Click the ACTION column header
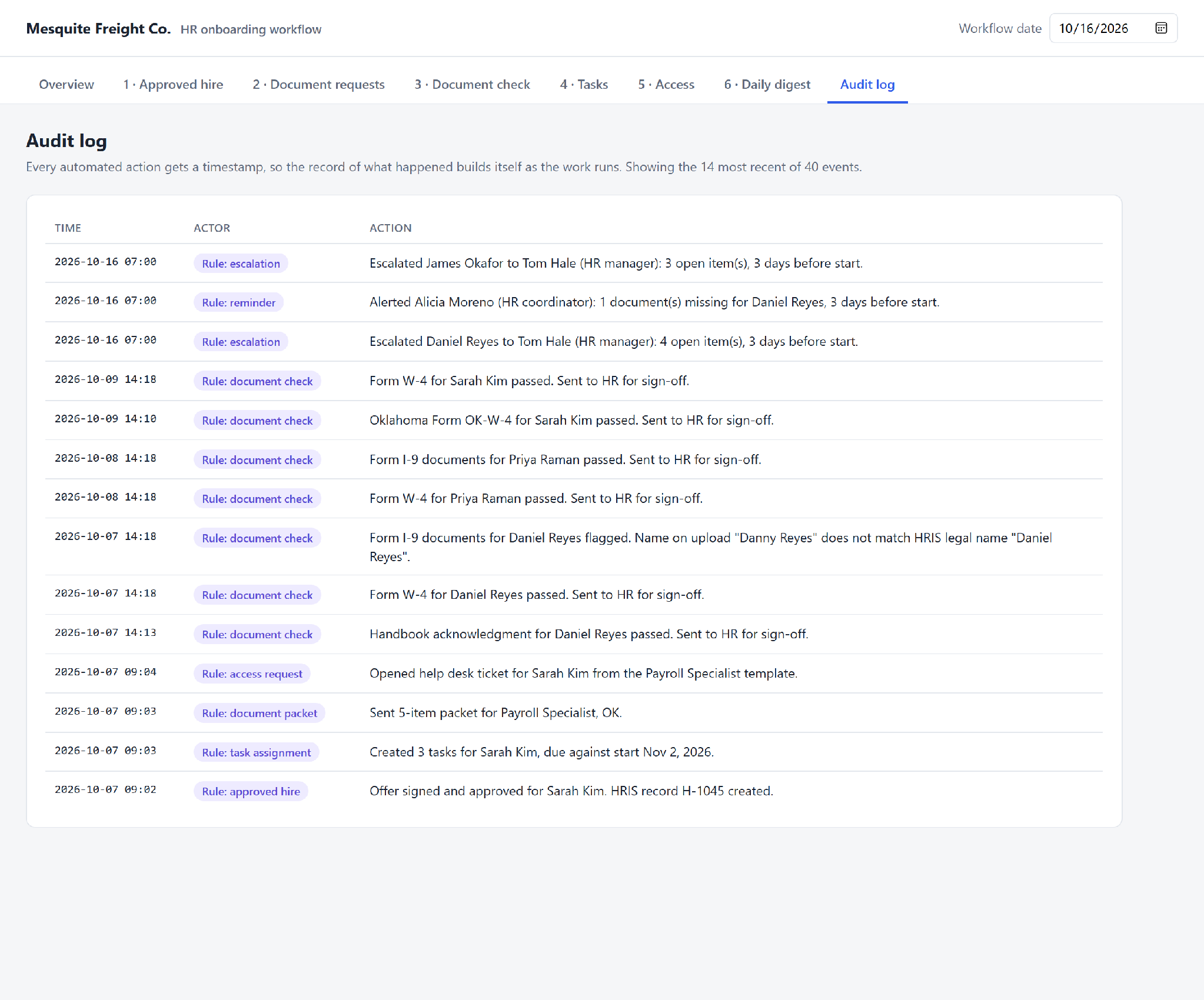Viewport: 1204px width, 1000px height. point(390,228)
